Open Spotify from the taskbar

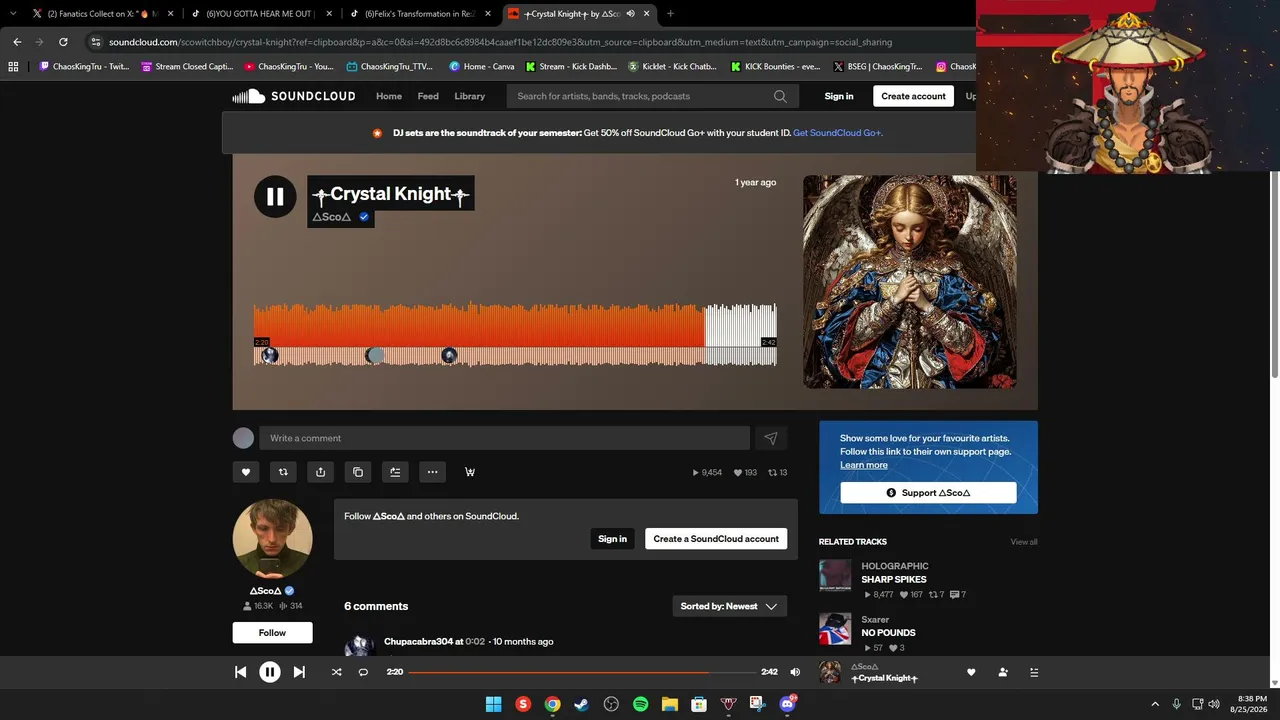tap(641, 704)
